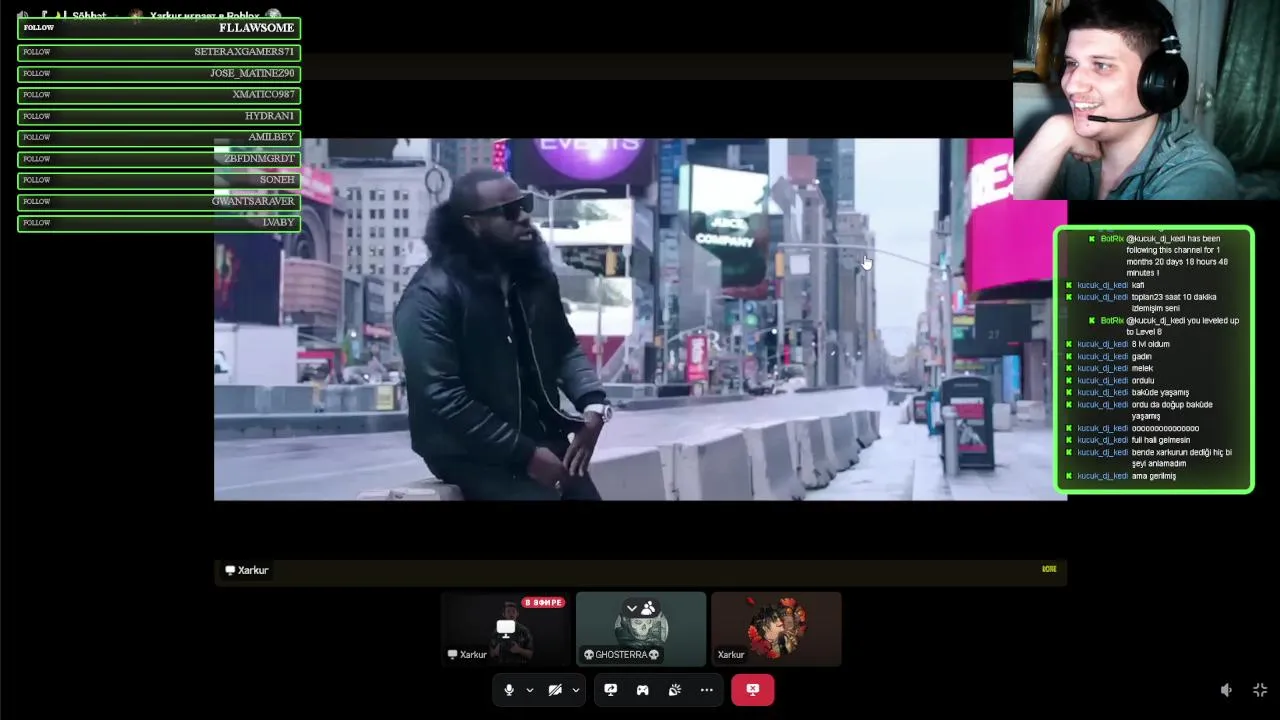Mute the microphone in call controls
Viewport: 1280px width, 720px height.
click(509, 690)
